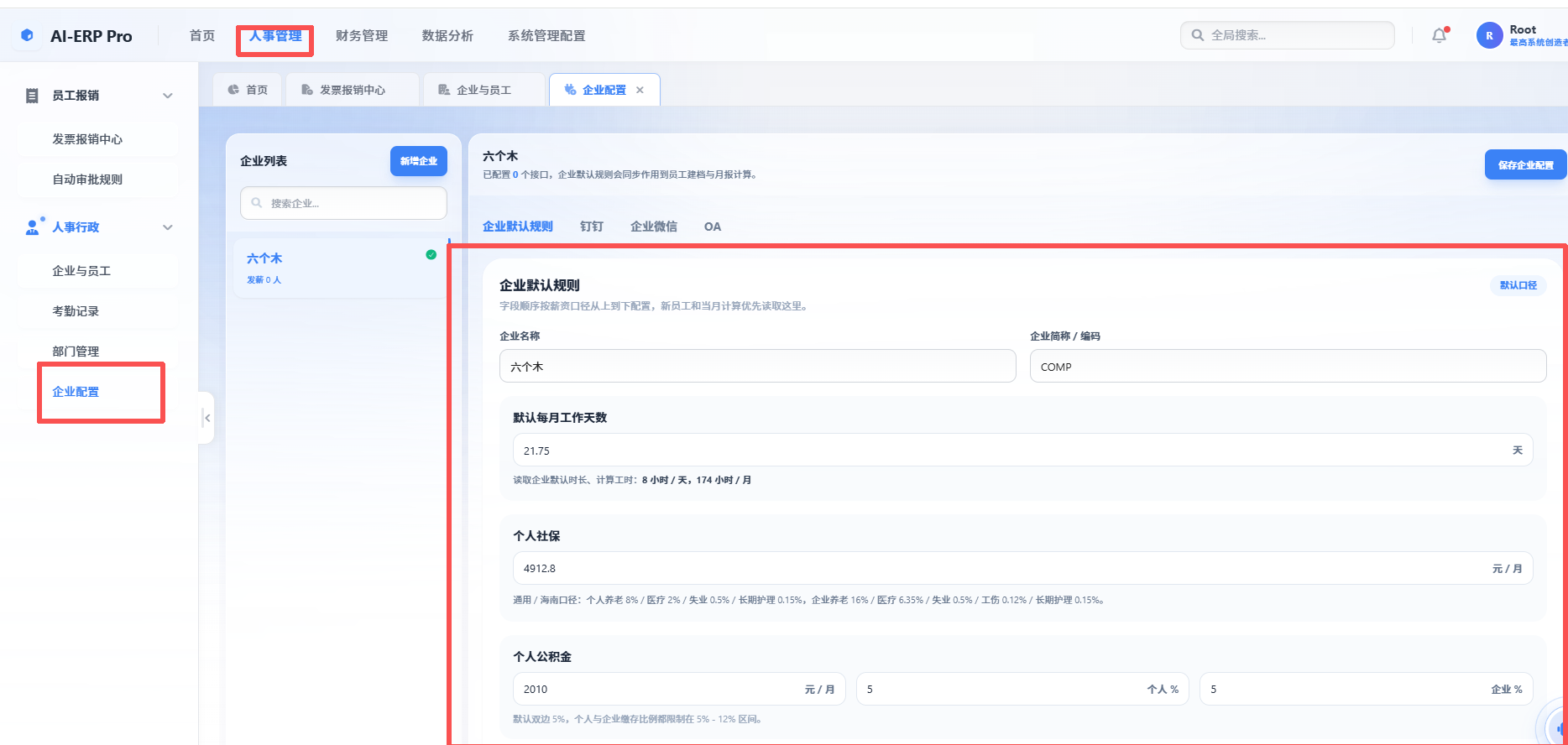Screen dimensions: 1568x745
Task: Switch to the 企业与员工 page tab
Action: [483, 90]
